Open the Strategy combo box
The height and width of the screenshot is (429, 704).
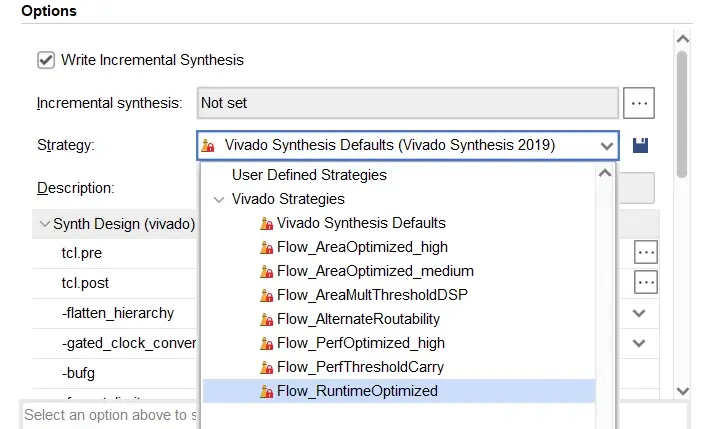pyautogui.click(x=408, y=146)
